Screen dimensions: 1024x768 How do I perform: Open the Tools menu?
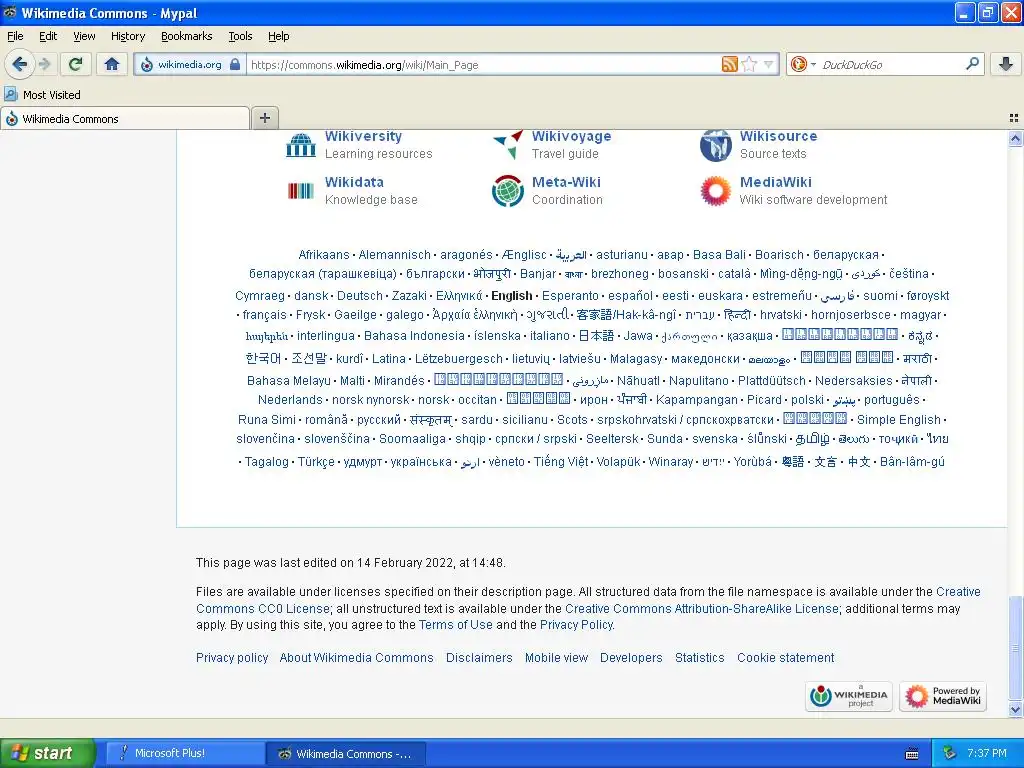tap(240, 36)
